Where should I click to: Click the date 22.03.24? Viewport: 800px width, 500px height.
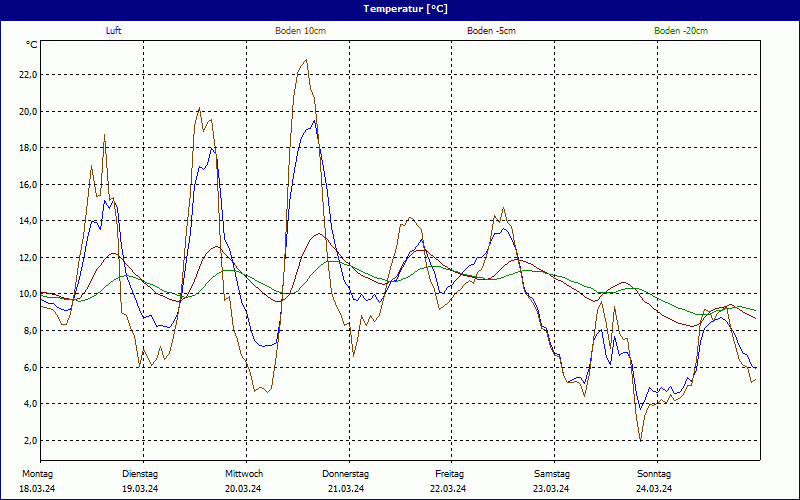tap(448, 489)
